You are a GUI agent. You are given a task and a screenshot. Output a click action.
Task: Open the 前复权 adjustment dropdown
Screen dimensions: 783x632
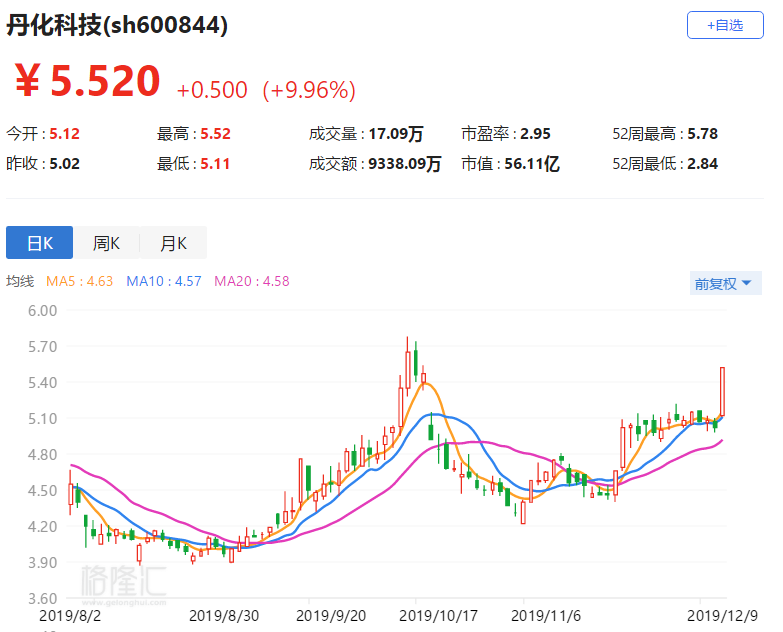(725, 283)
